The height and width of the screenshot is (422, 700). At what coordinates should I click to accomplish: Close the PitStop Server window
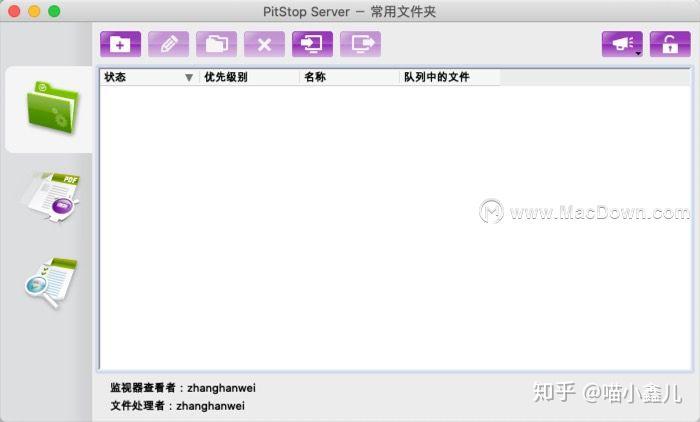[x=14, y=11]
